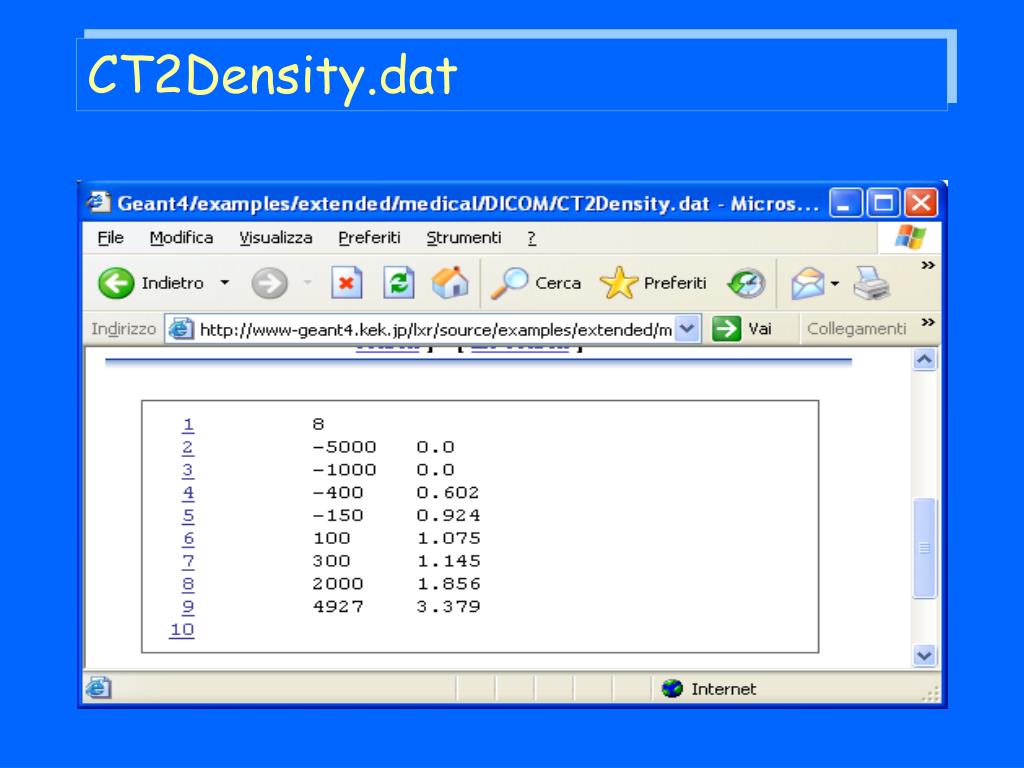Screen dimensions: 1024x768
Task: Click line number 6 link
Action: [188, 539]
